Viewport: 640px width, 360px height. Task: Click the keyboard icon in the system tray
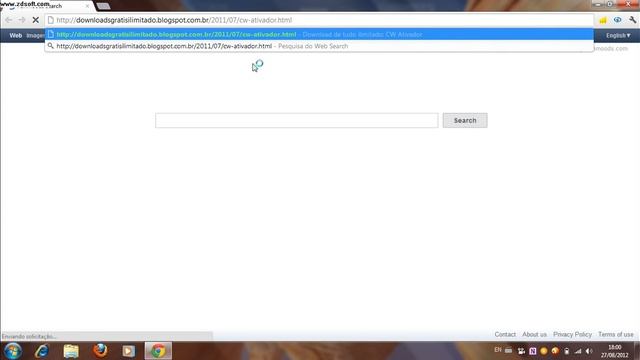[x=509, y=350]
